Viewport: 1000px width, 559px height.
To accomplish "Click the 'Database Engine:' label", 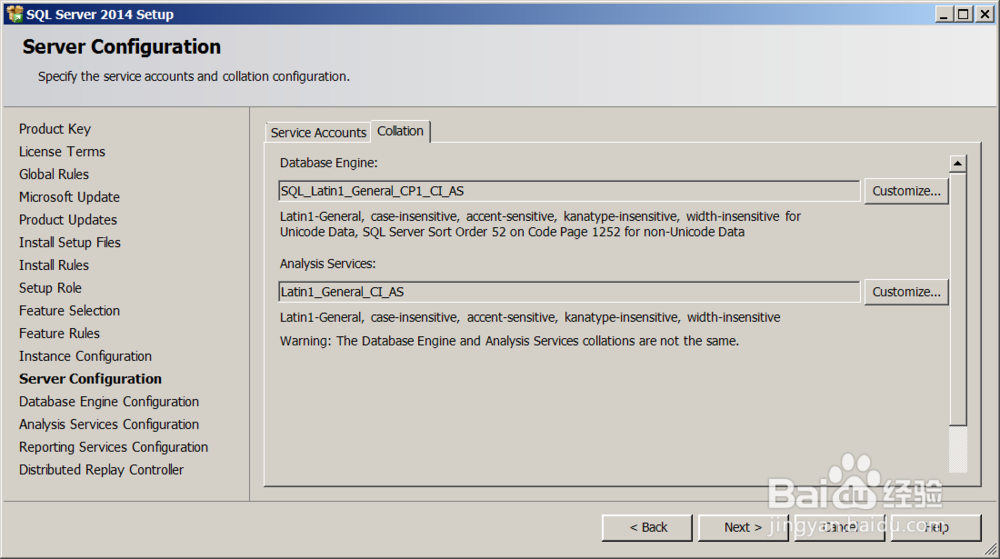I will 328,163.
